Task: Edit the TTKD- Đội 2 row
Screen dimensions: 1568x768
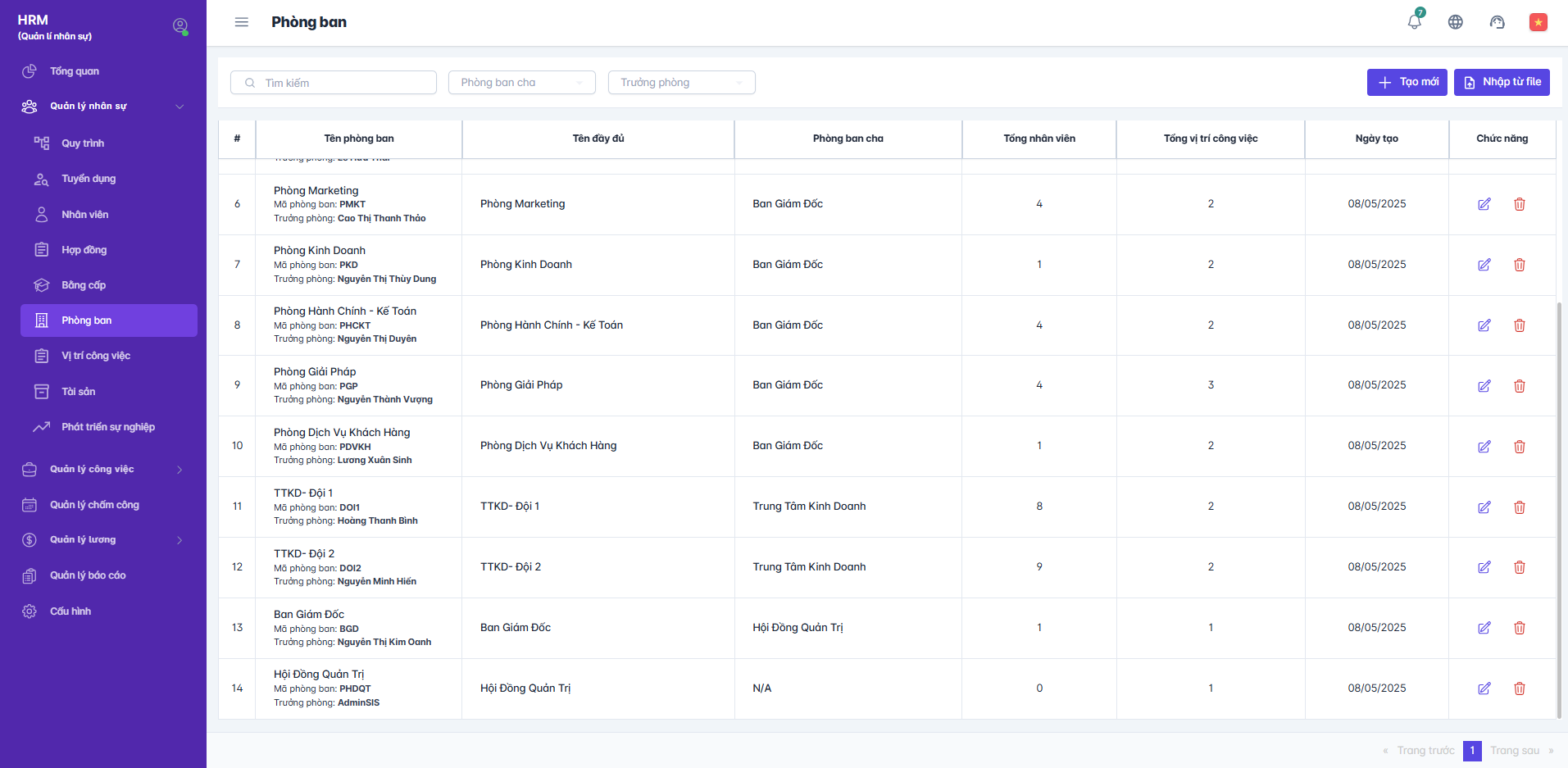Action: click(1484, 567)
